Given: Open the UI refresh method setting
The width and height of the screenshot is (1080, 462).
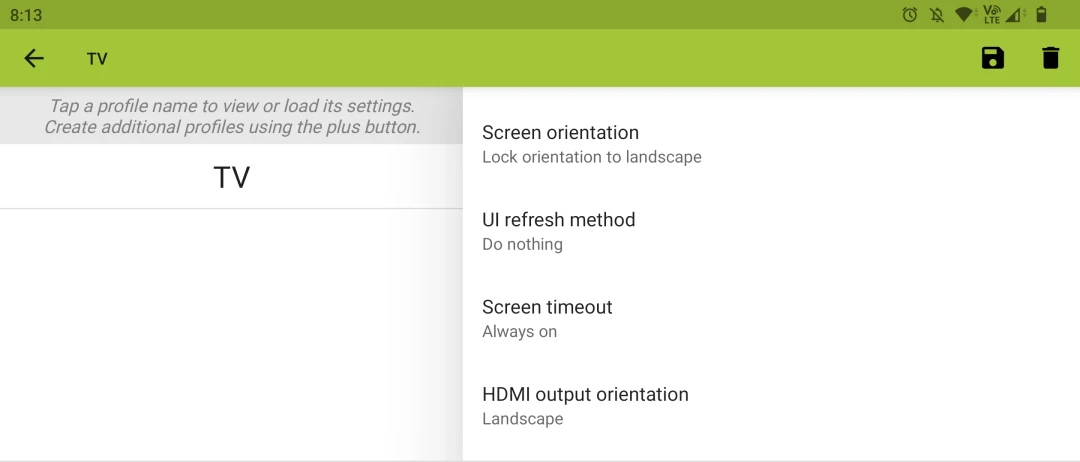Looking at the screenshot, I should pos(558,220).
